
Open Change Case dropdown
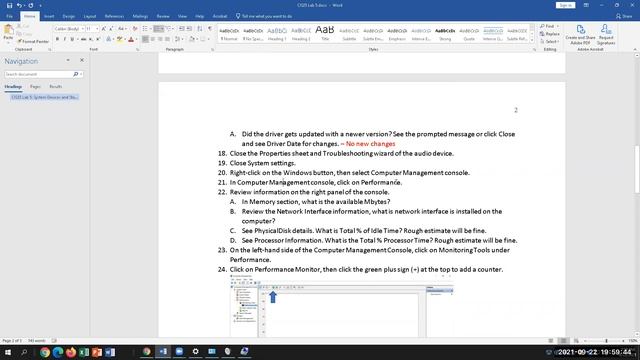pyautogui.click(x=122, y=29)
